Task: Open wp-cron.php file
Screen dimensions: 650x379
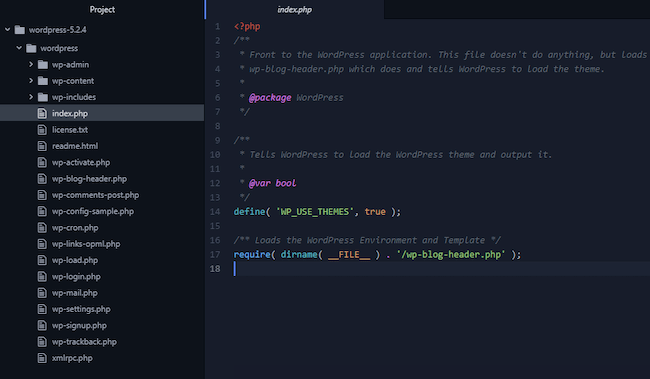Action: point(75,228)
